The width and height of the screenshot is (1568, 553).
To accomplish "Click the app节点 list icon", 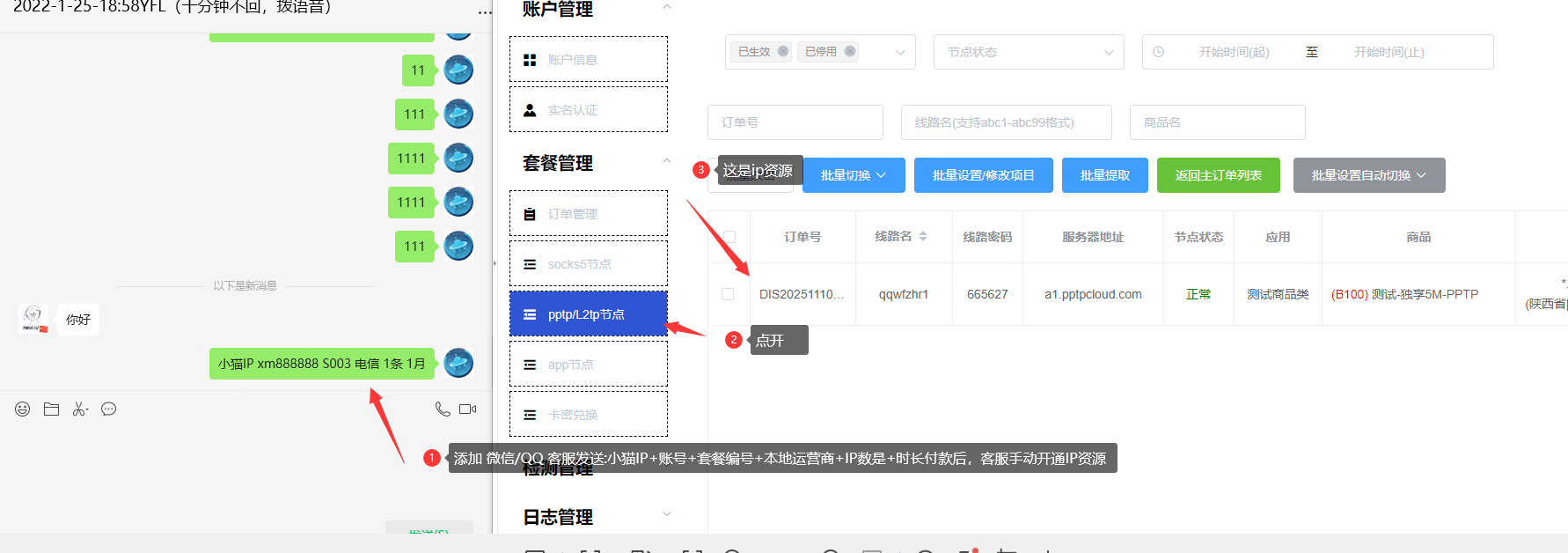I will 530,365.
